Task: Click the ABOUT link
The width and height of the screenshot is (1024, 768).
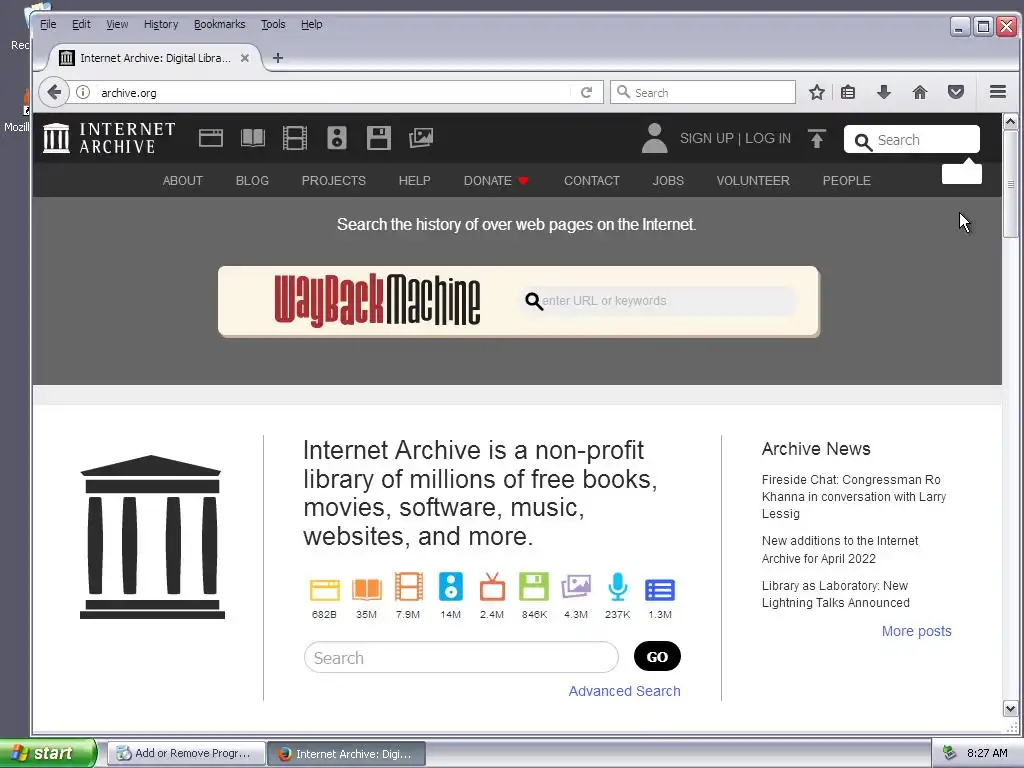Action: (183, 180)
